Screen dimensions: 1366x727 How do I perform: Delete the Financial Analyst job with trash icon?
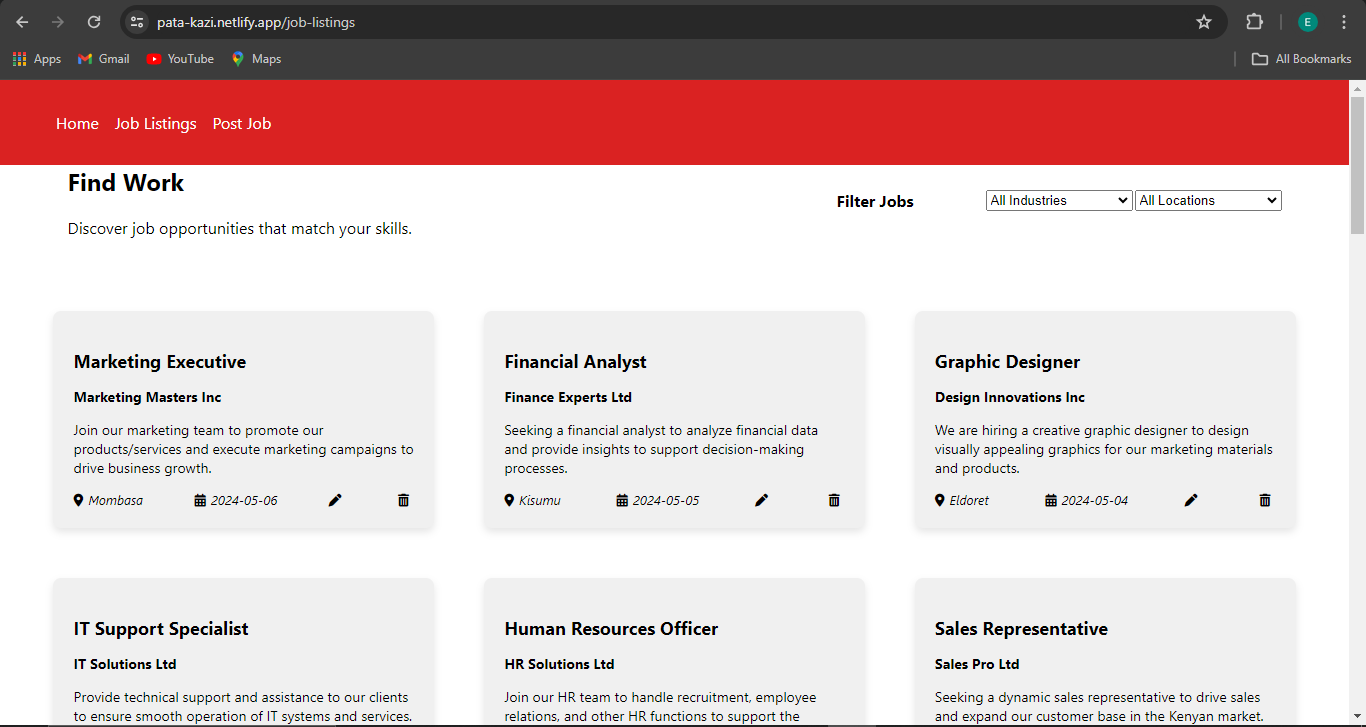[x=834, y=500]
